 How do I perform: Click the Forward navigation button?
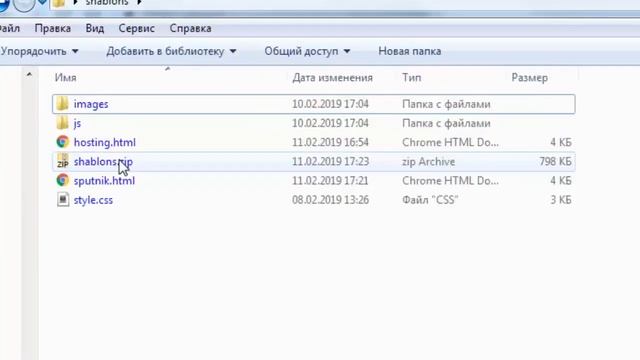pos(24,4)
